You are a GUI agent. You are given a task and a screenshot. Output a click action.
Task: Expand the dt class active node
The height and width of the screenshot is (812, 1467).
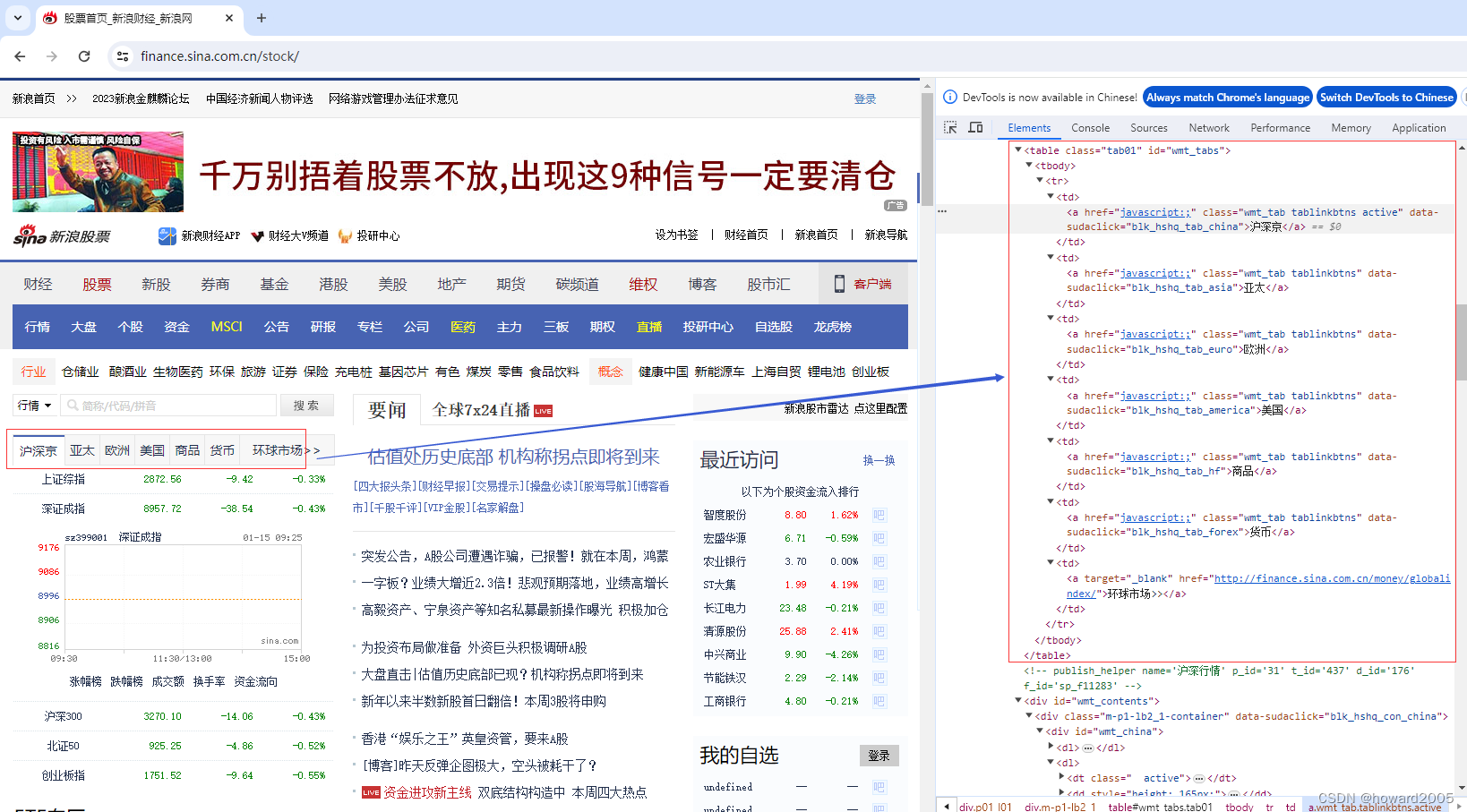pos(1061,778)
